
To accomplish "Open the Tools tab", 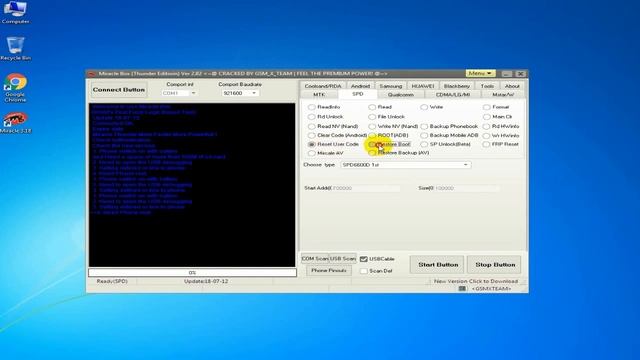I will pyautogui.click(x=487, y=86).
